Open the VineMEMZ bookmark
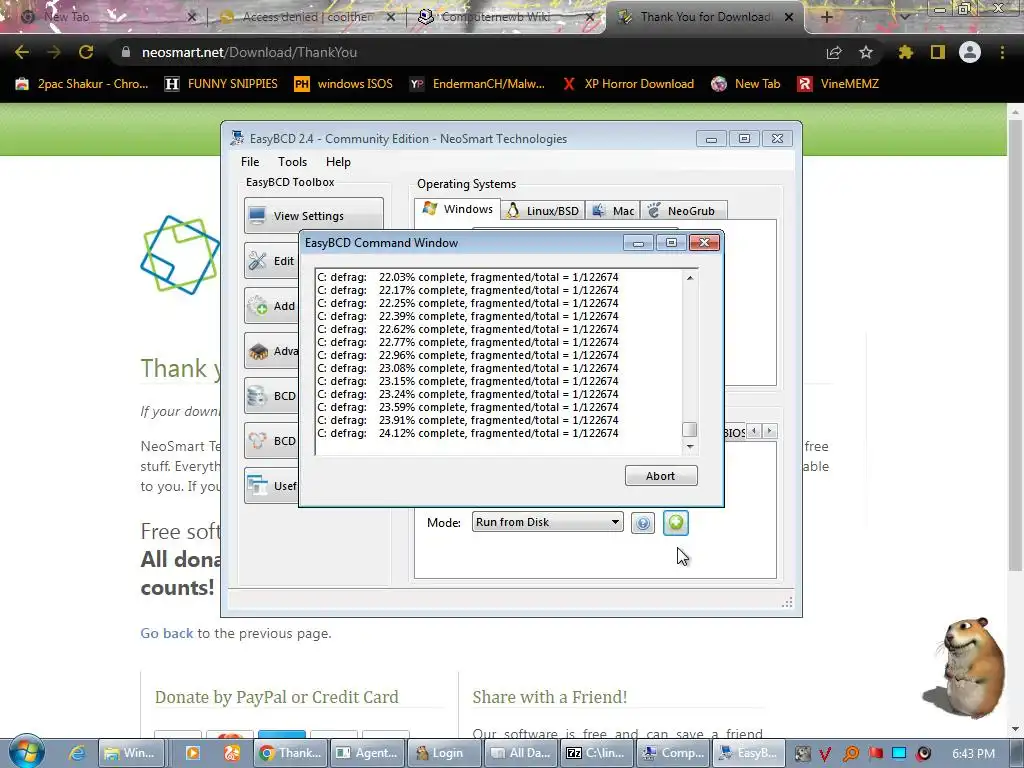 point(839,84)
